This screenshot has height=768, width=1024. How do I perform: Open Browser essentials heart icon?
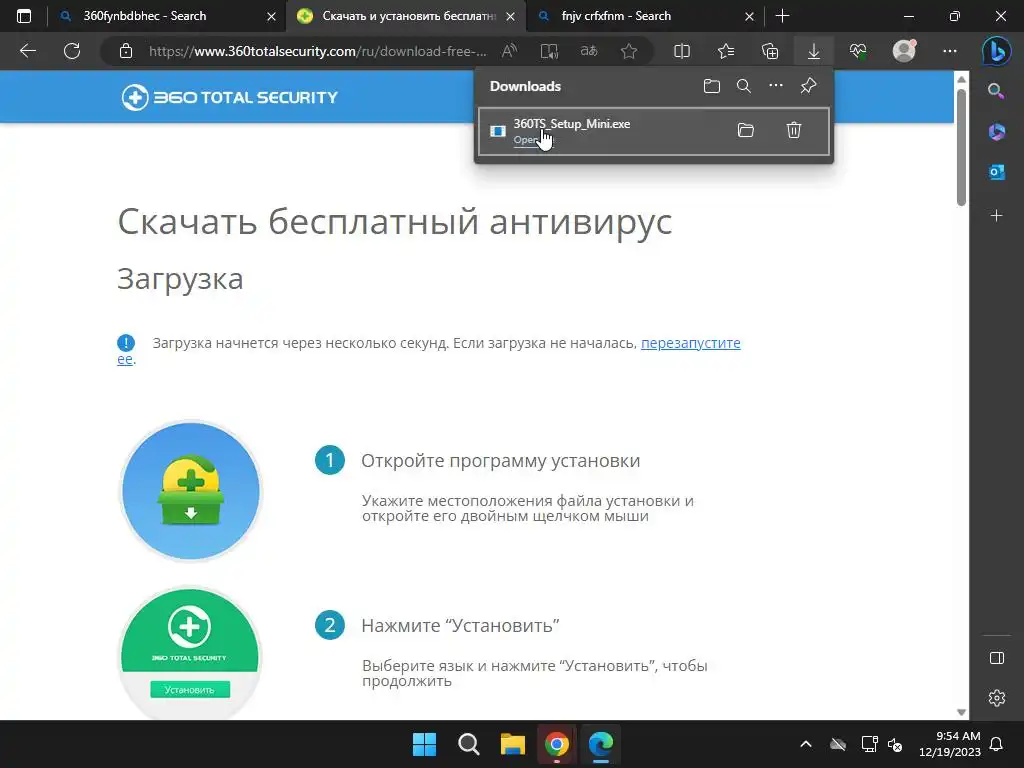(x=858, y=51)
